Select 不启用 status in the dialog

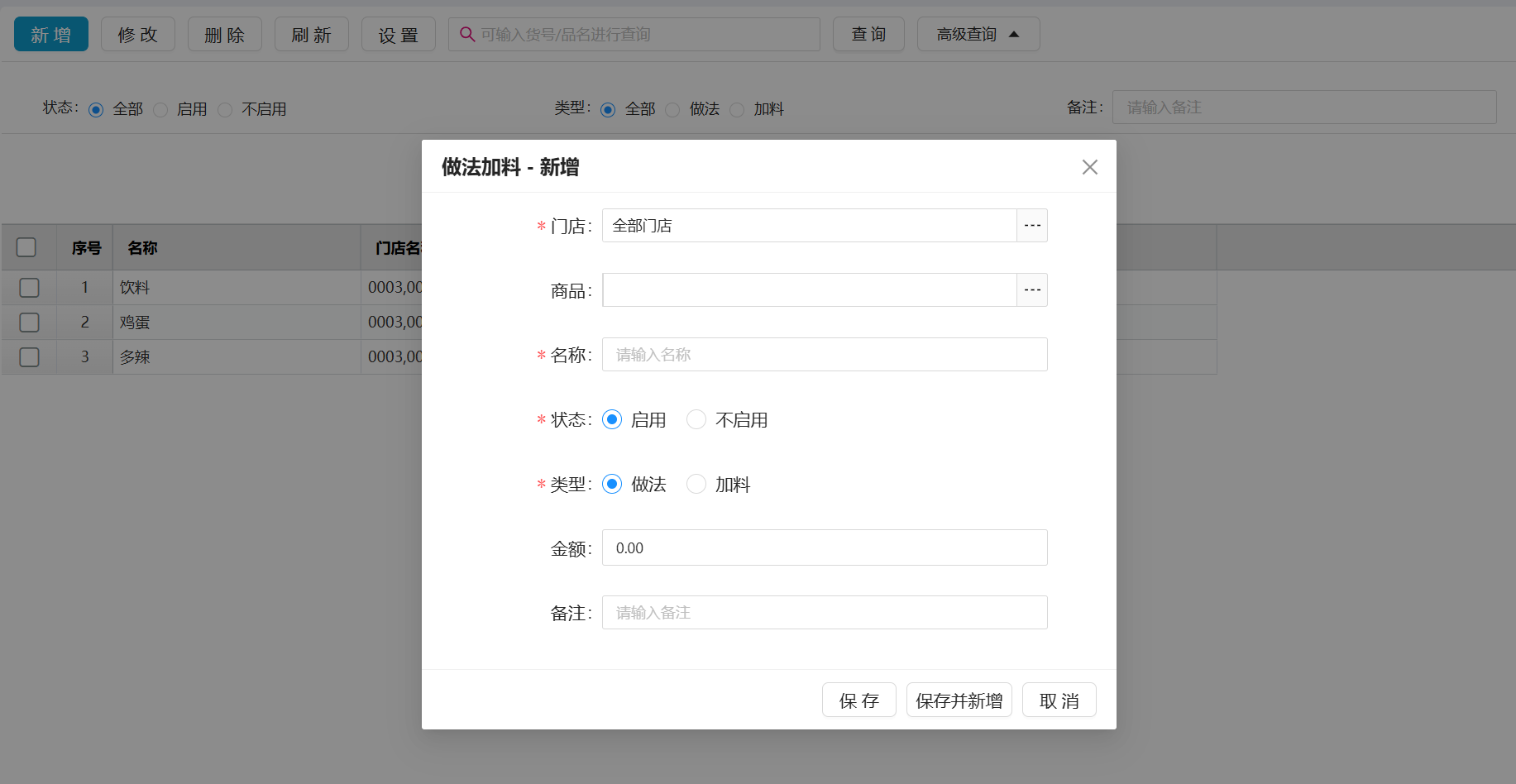tap(696, 419)
